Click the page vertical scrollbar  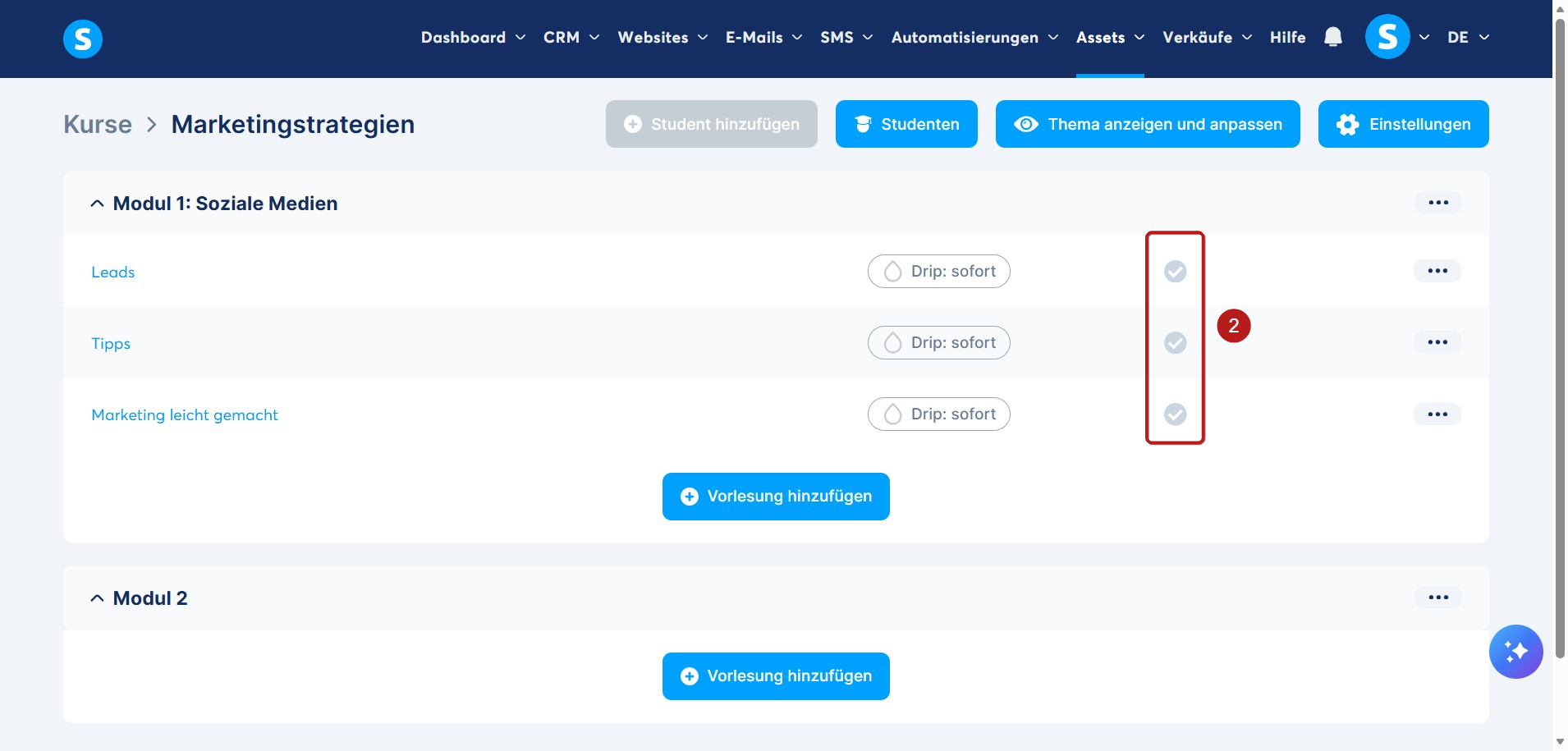(1560, 337)
